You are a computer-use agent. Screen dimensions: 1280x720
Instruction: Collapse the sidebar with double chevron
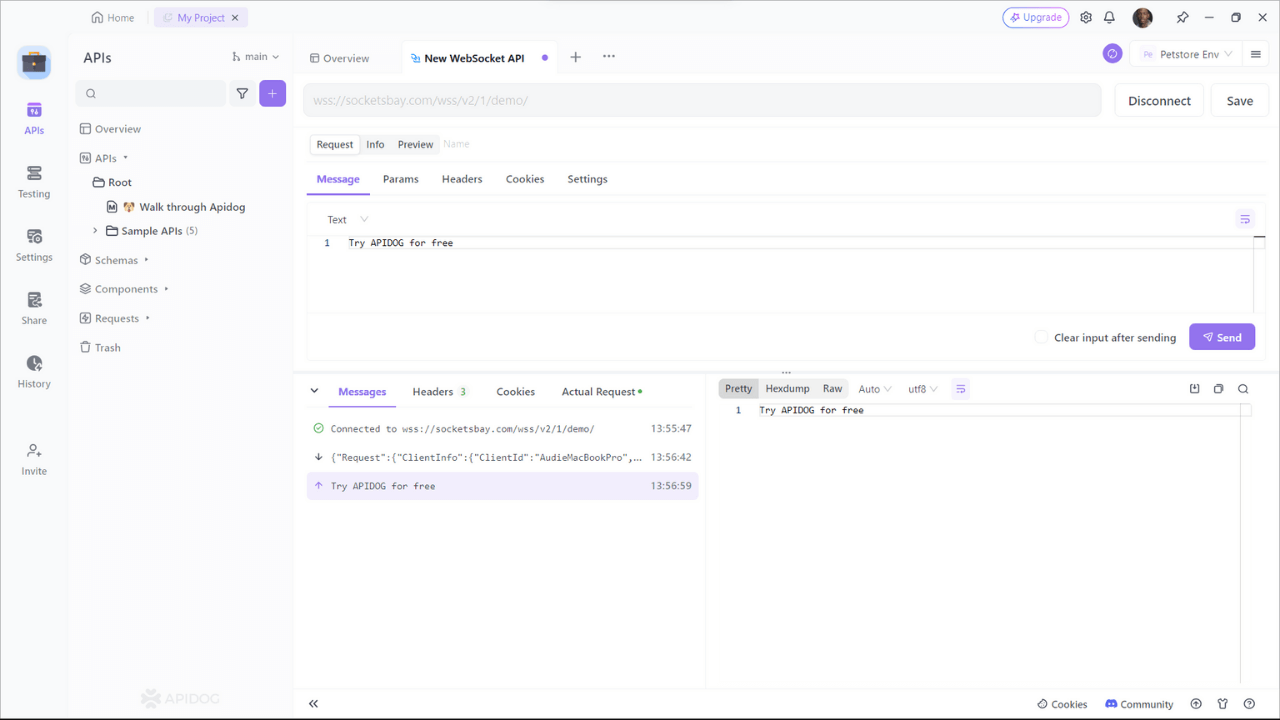(x=313, y=704)
